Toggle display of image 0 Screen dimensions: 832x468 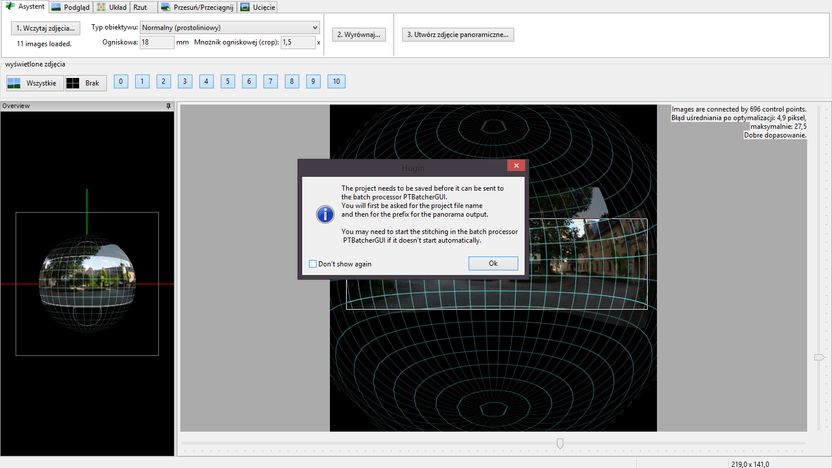click(121, 81)
